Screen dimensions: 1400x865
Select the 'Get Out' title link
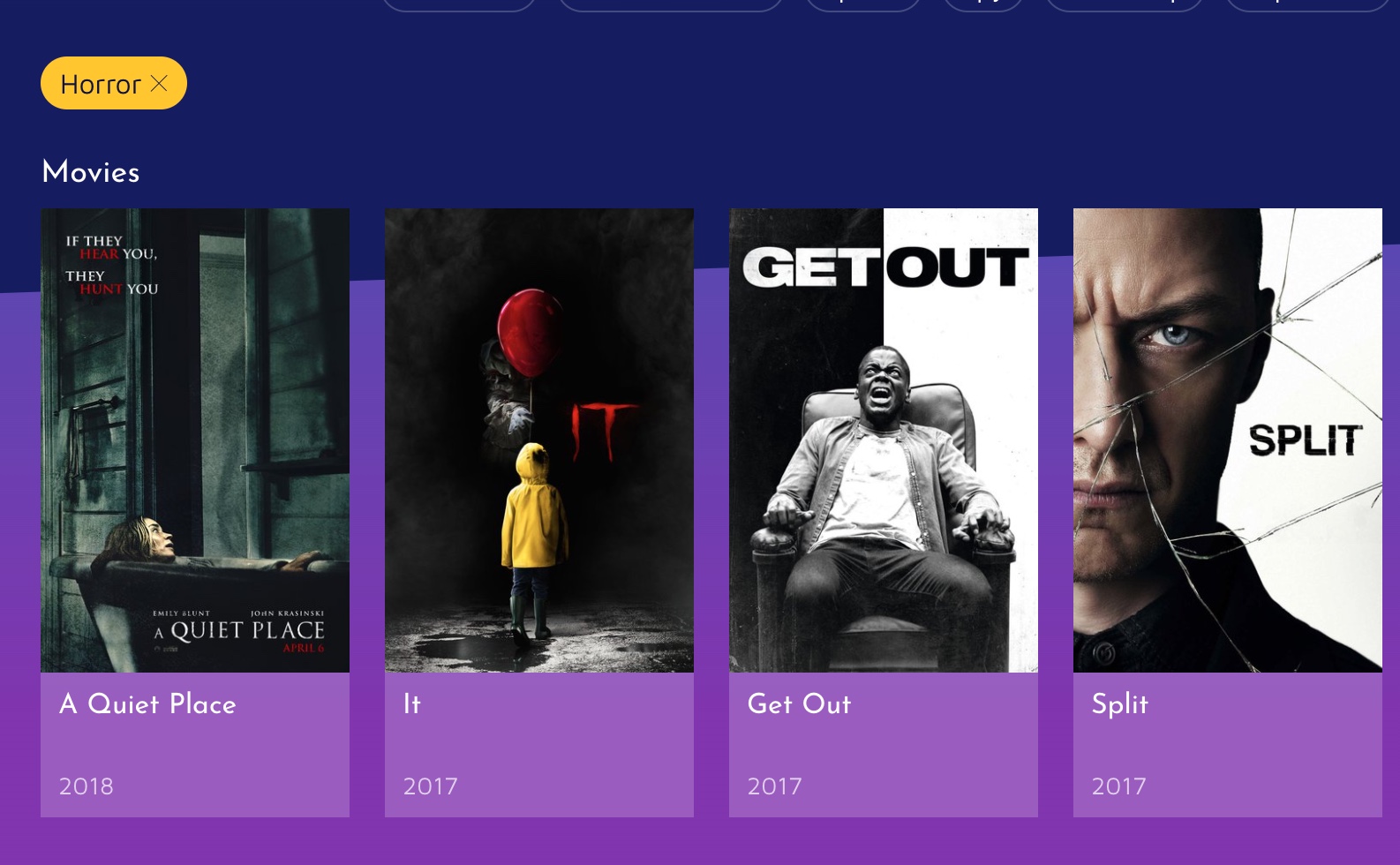[799, 704]
